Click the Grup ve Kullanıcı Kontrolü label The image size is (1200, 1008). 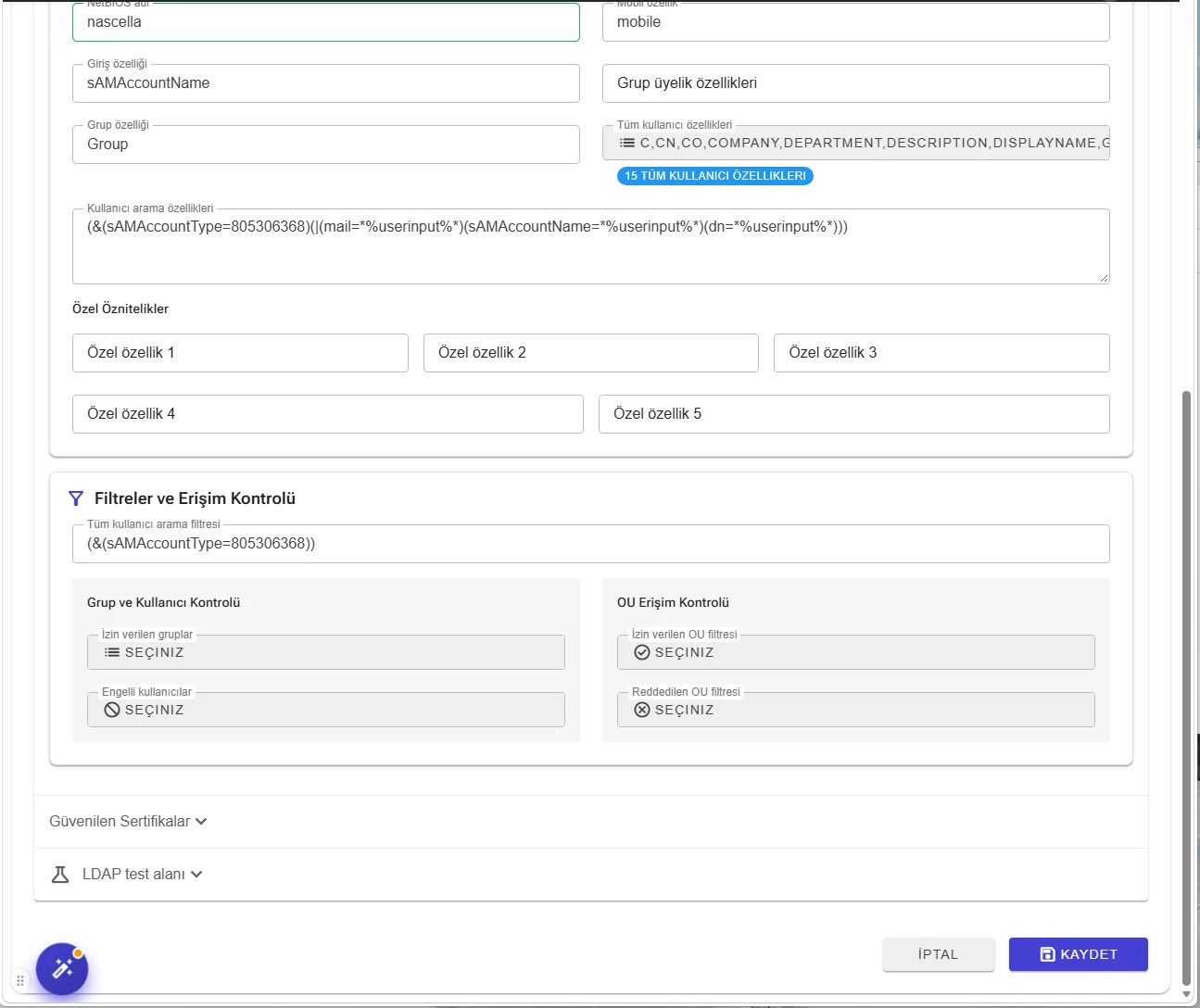click(164, 602)
